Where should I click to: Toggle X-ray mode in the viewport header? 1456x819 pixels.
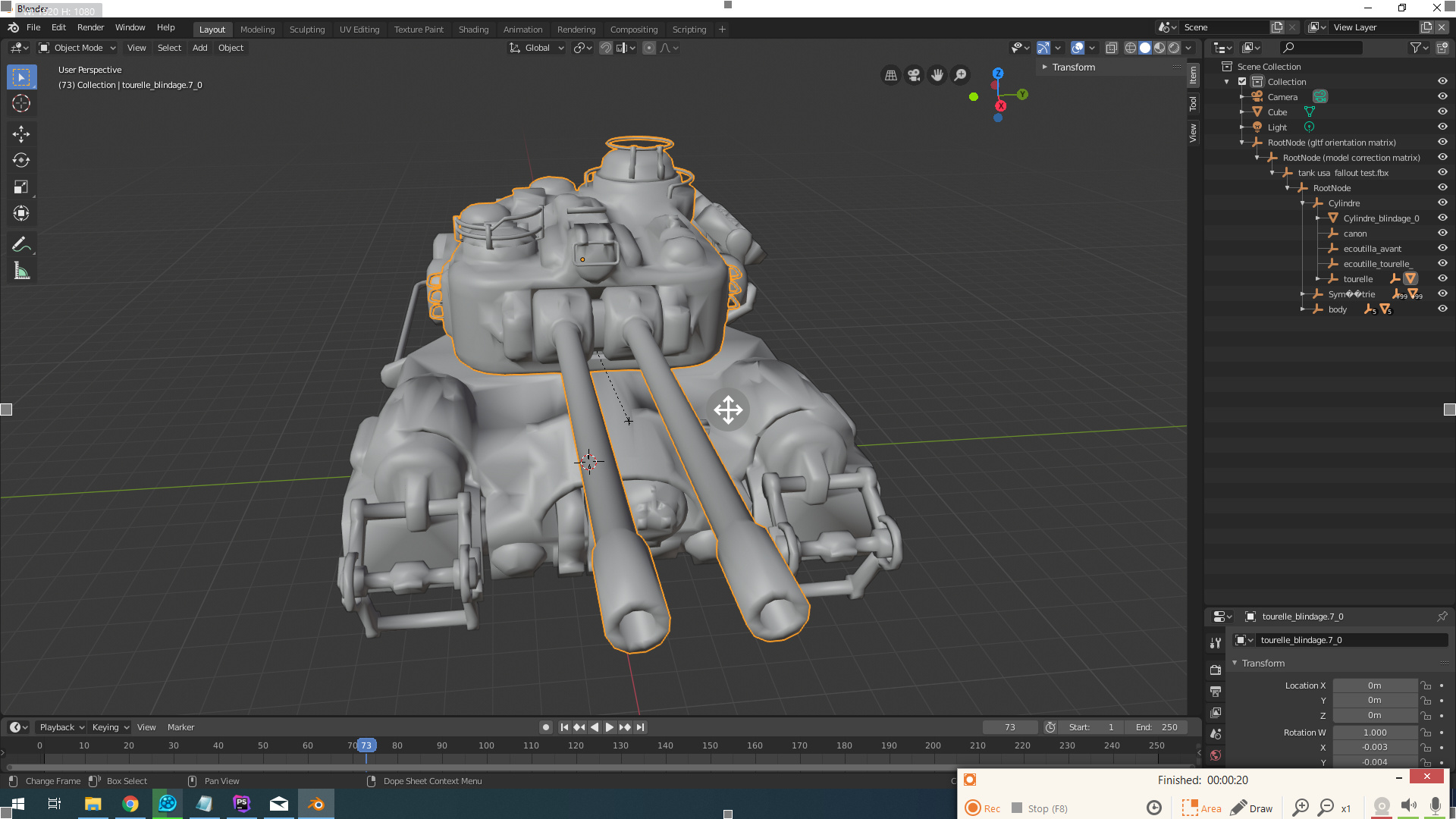click(1112, 47)
